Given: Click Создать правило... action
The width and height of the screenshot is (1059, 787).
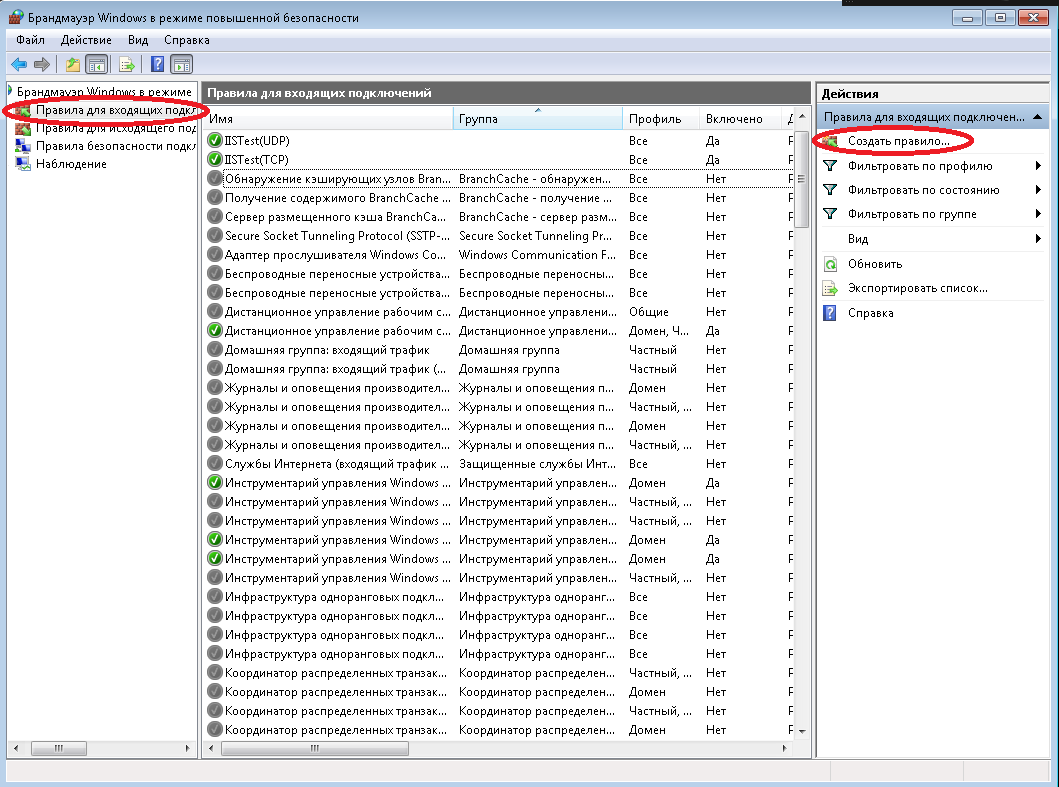Looking at the screenshot, I should pos(898,141).
